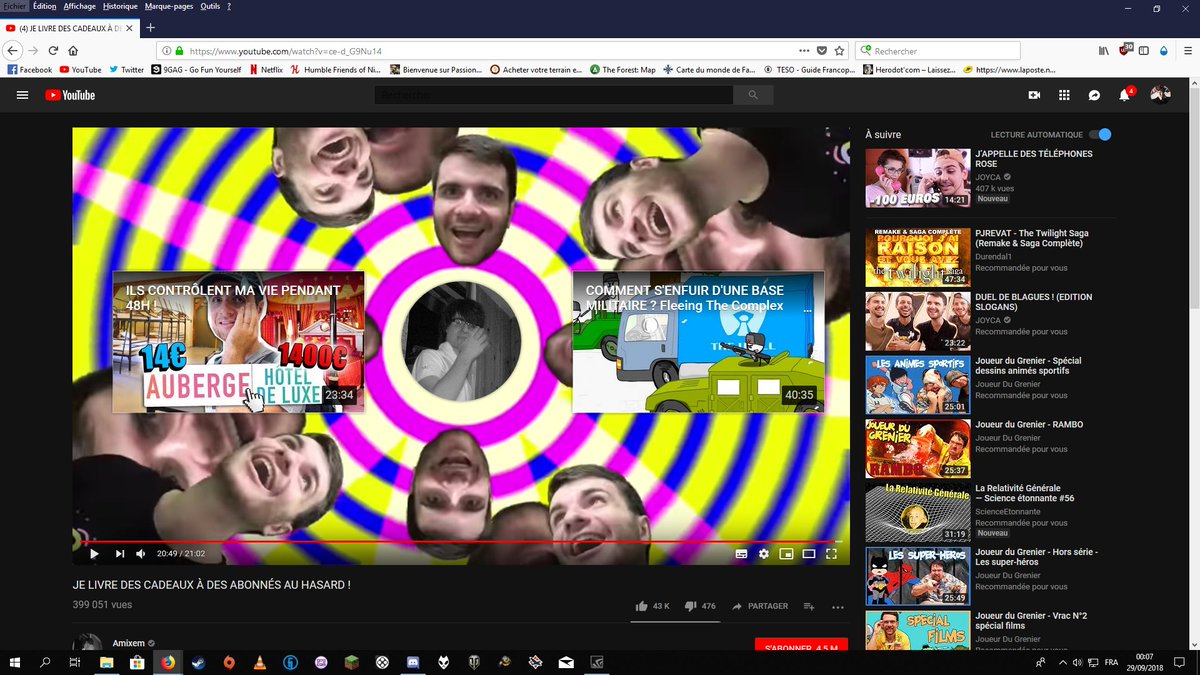Screen dimensions: 1200x675
Task: Reload the page
Action: point(53,50)
